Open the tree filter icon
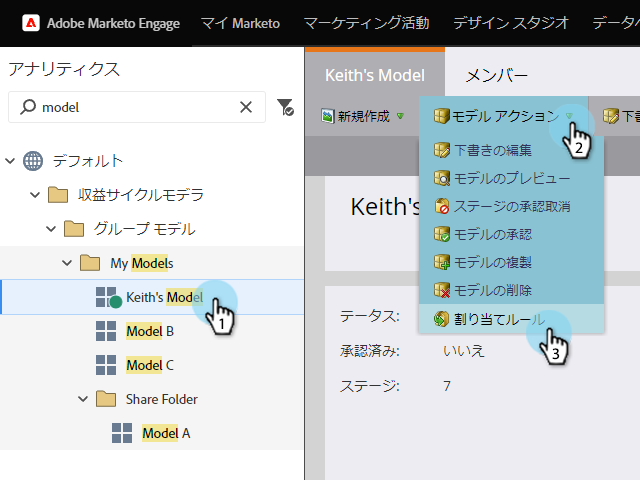Image resolution: width=640 pixels, height=480 pixels. [x=285, y=107]
